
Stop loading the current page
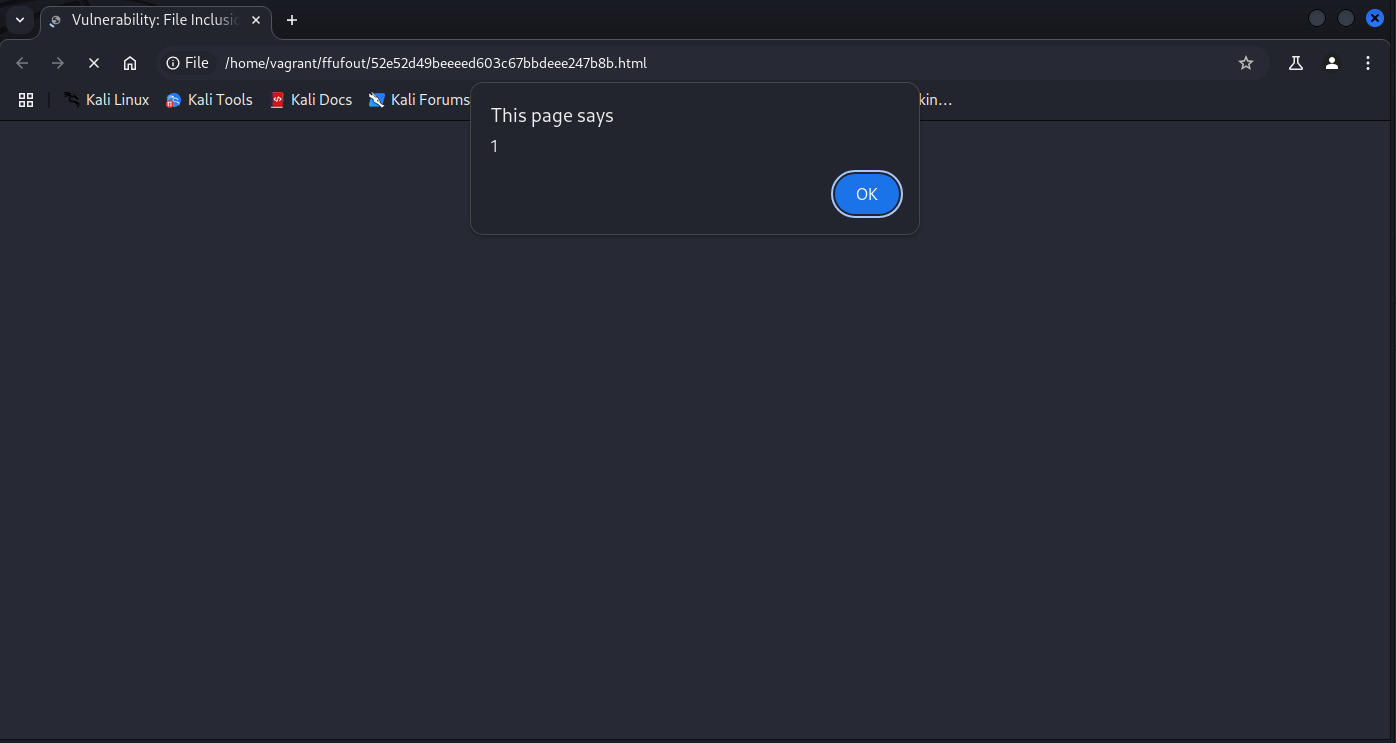94,63
